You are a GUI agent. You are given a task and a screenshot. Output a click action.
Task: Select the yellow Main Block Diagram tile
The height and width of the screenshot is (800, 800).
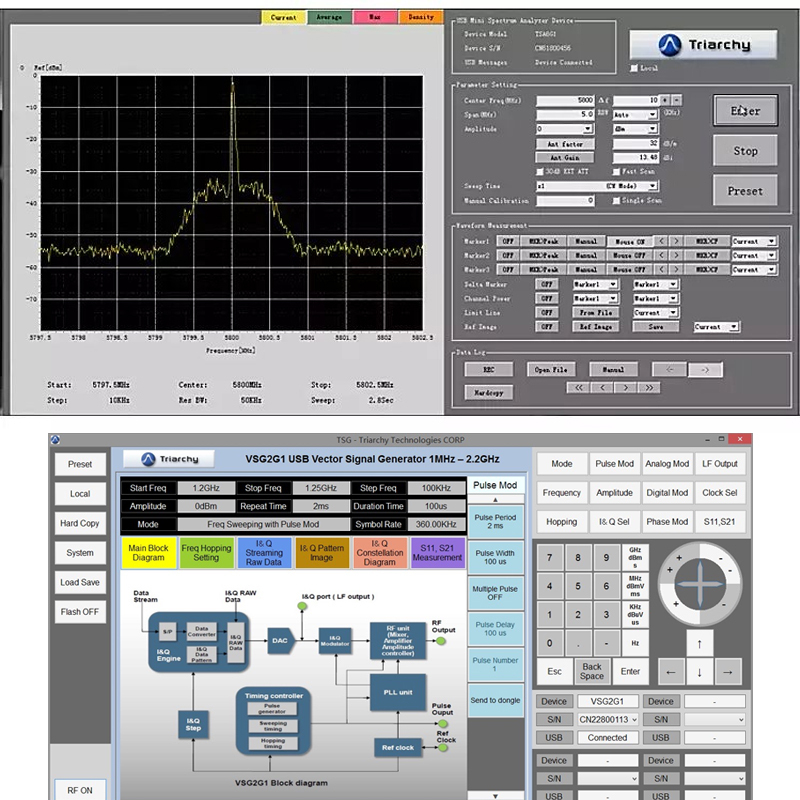pos(148,553)
